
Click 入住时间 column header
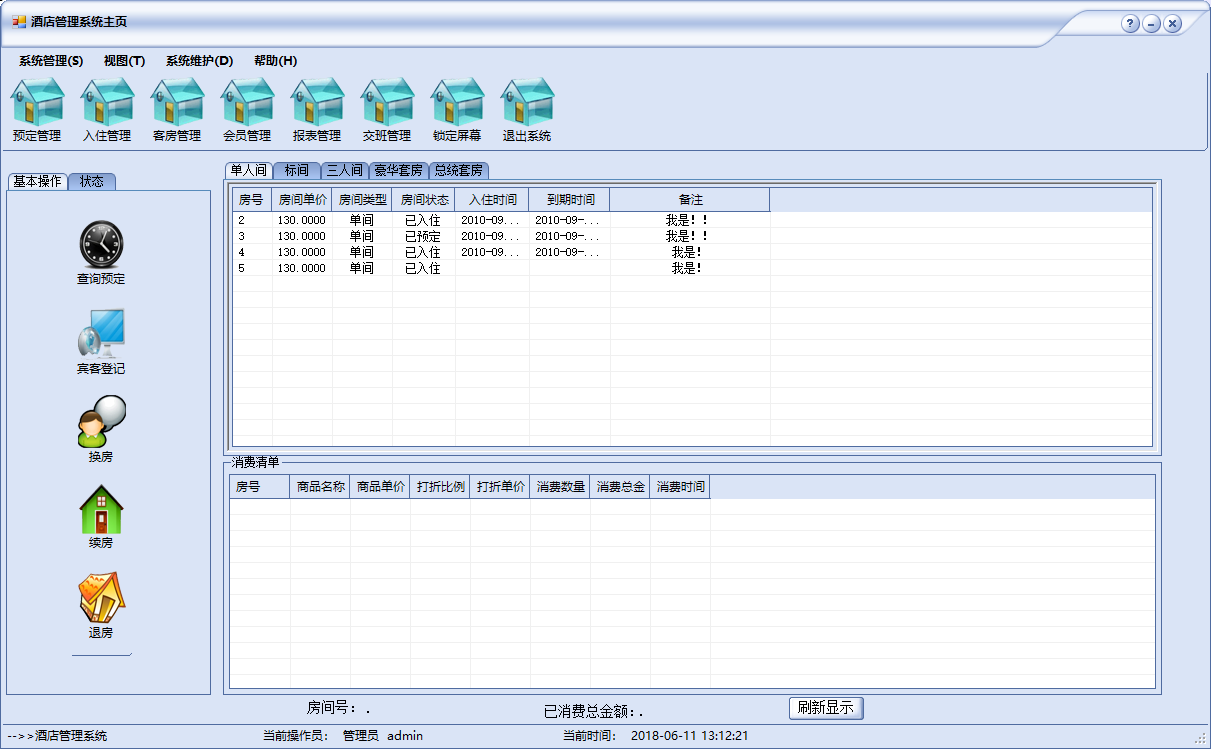click(492, 200)
